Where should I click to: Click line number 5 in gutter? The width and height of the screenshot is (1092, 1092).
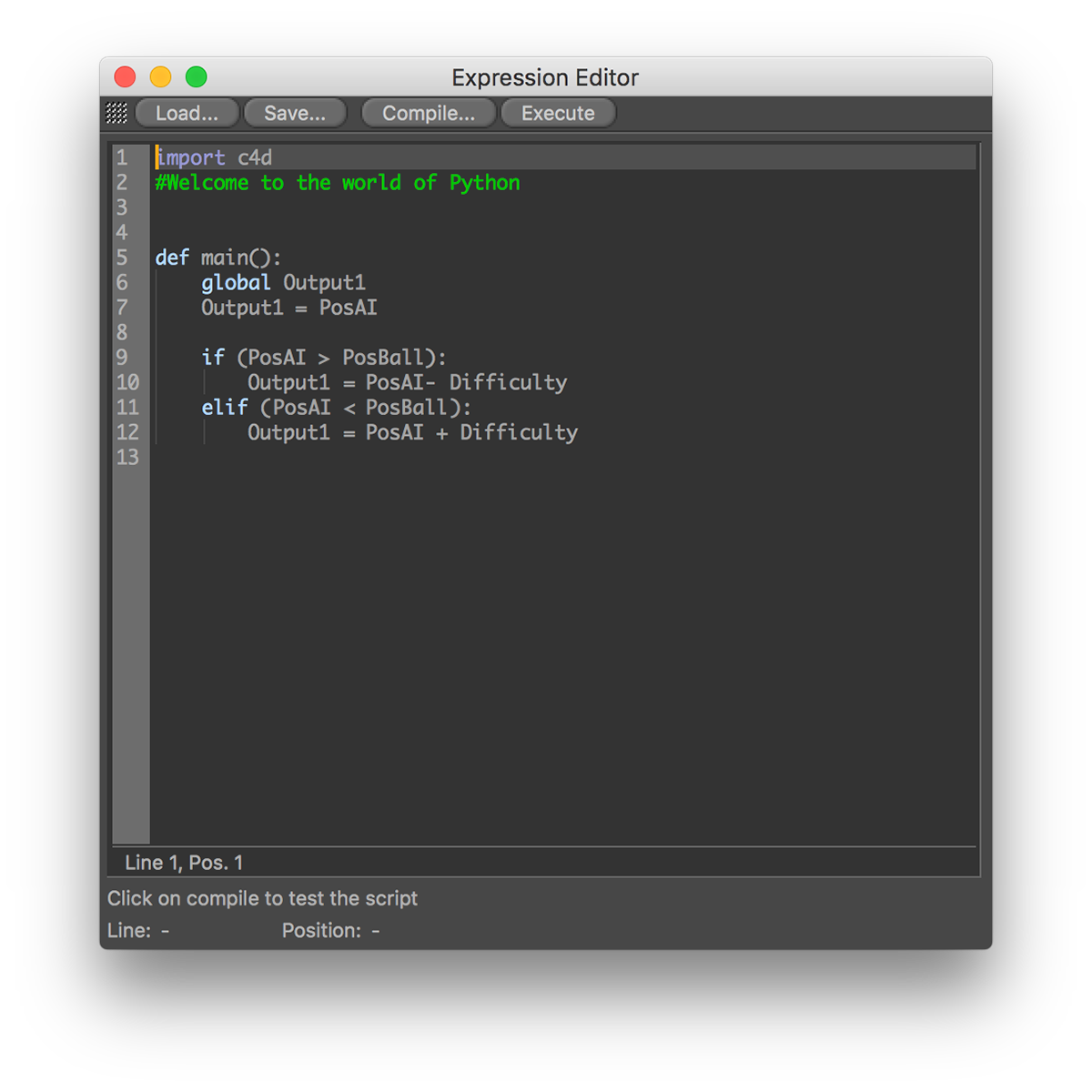click(x=122, y=258)
